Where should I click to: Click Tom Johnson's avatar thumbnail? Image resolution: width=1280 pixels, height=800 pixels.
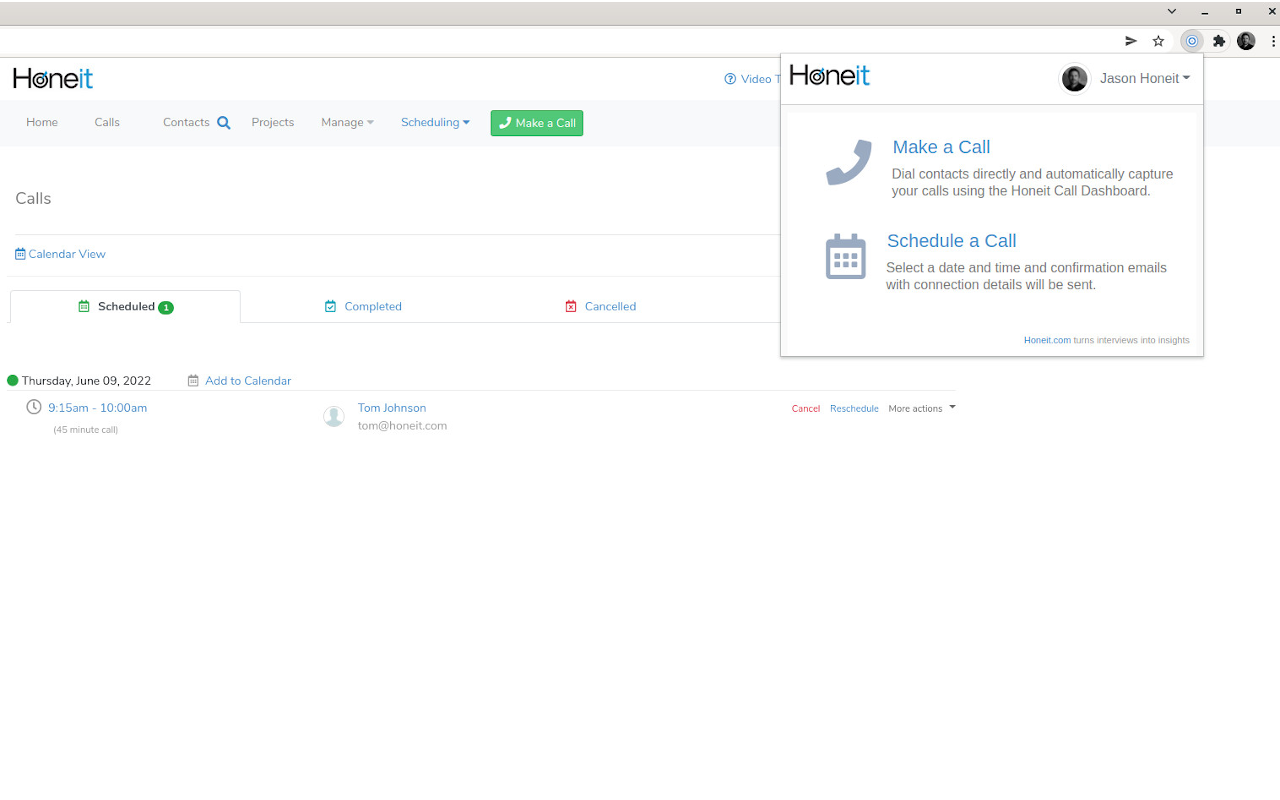click(x=334, y=416)
